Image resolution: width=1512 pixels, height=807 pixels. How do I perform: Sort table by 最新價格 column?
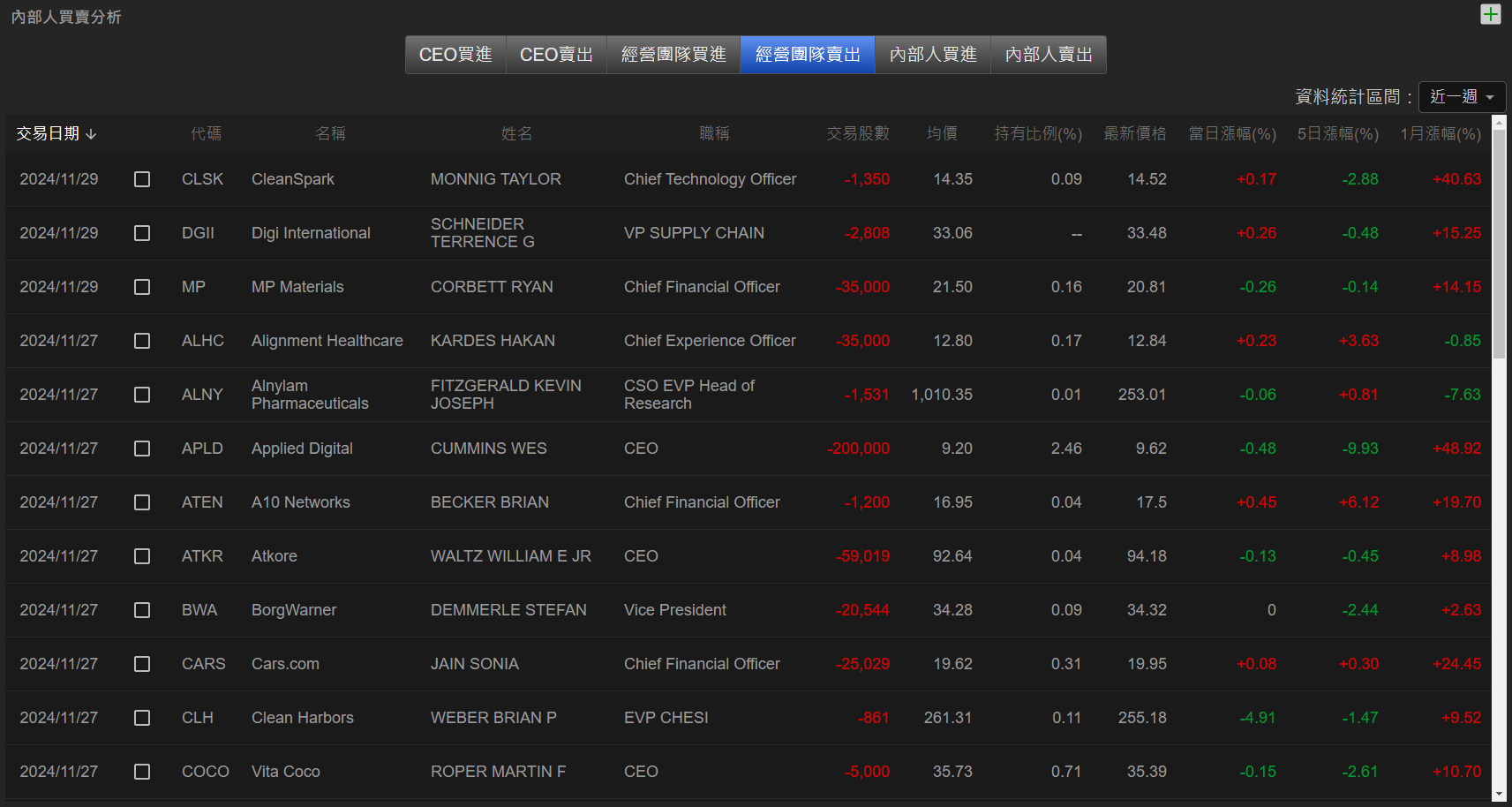(1135, 133)
